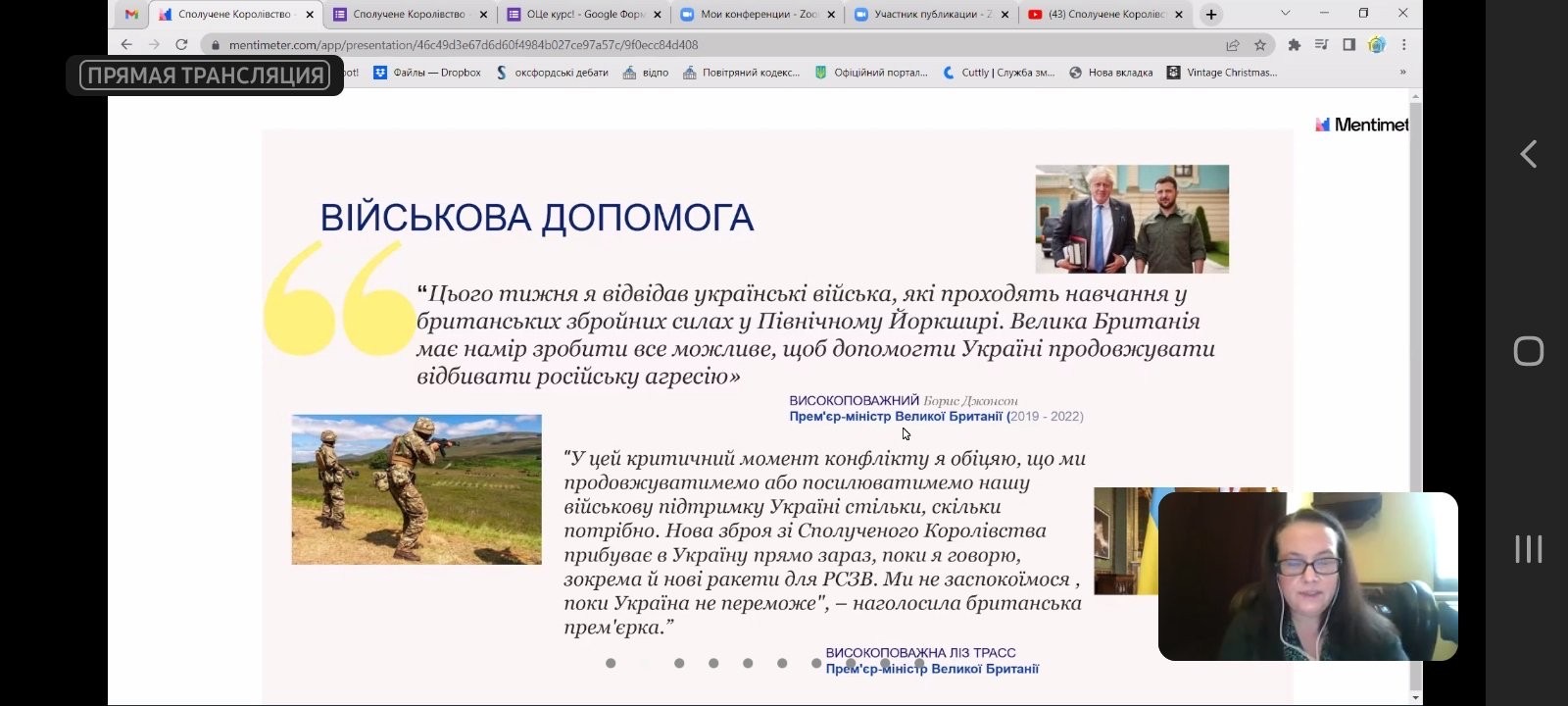Open the 'Cuttly | Служба зм...' bookmark
Image resolution: width=1568 pixels, height=706 pixels.
pyautogui.click(x=999, y=73)
